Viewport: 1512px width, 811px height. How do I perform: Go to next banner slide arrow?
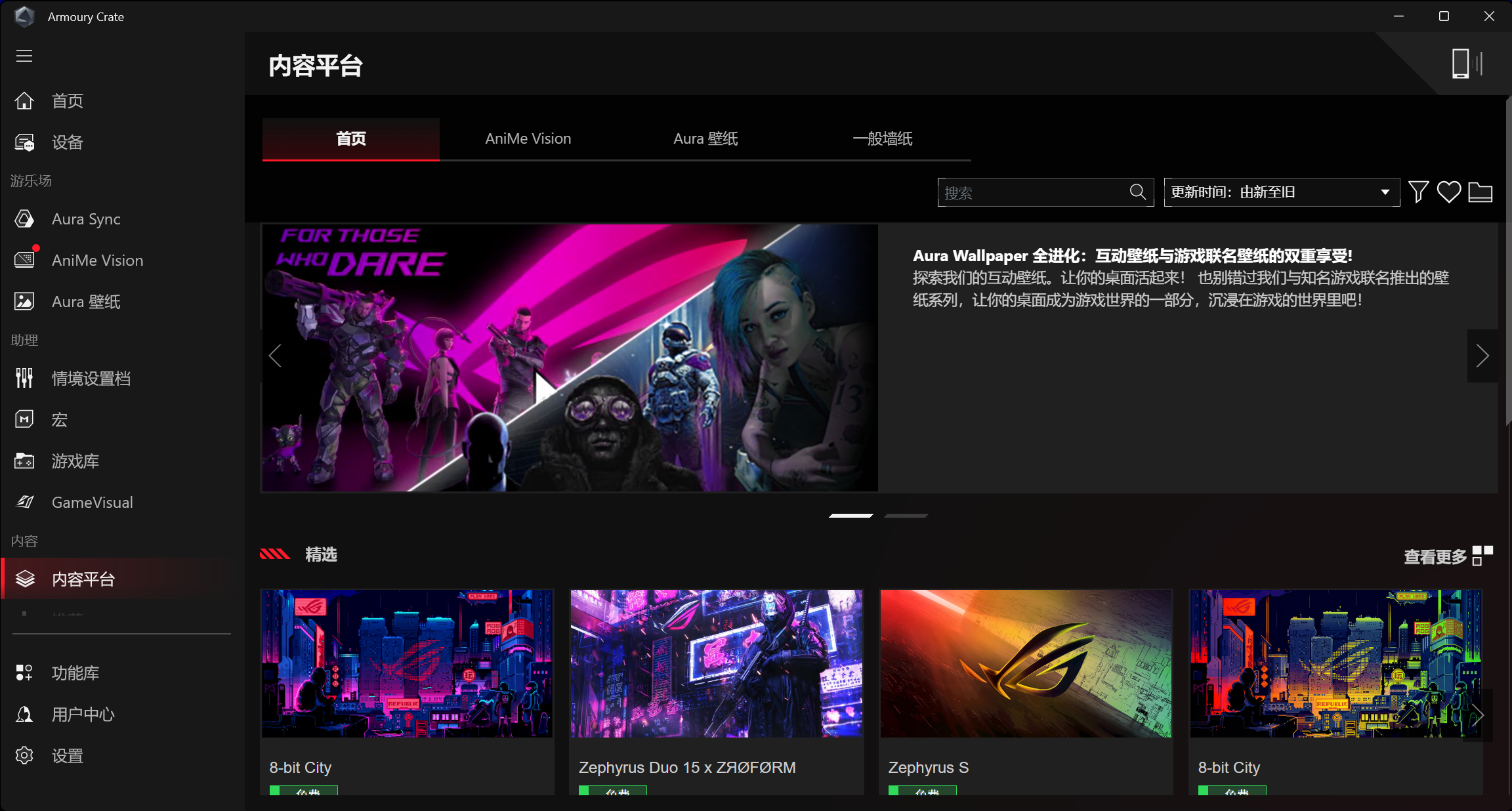[1482, 356]
